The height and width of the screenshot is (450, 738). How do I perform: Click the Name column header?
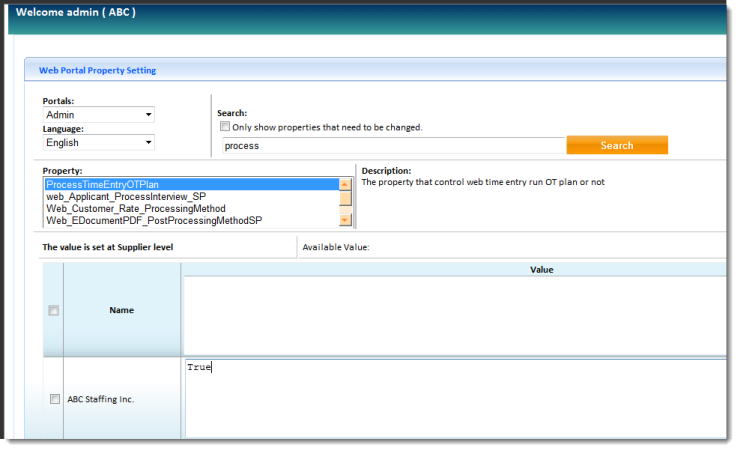tap(122, 311)
